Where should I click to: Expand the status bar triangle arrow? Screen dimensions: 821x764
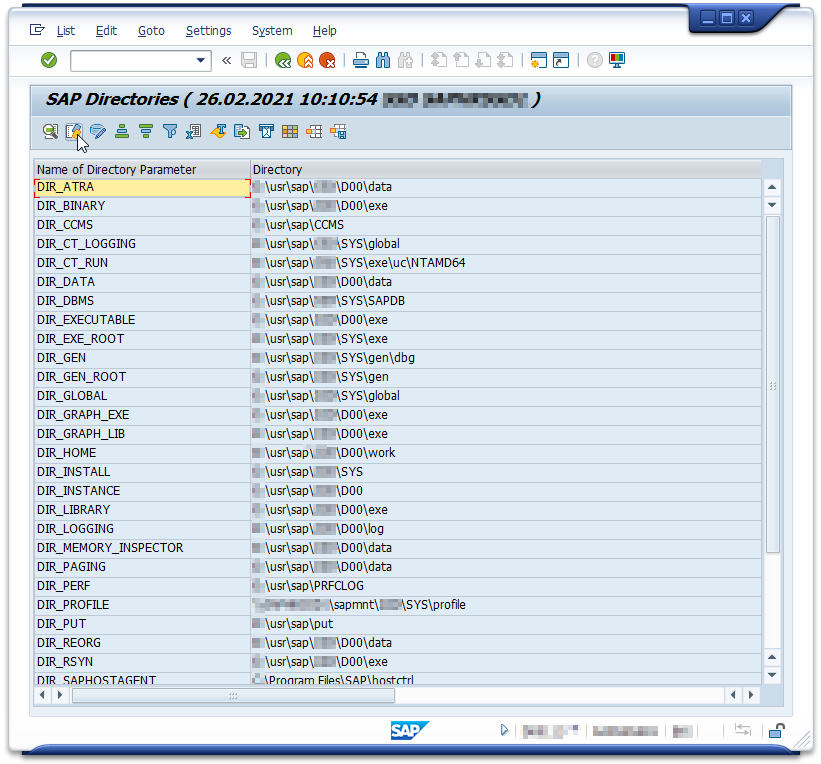pos(504,730)
